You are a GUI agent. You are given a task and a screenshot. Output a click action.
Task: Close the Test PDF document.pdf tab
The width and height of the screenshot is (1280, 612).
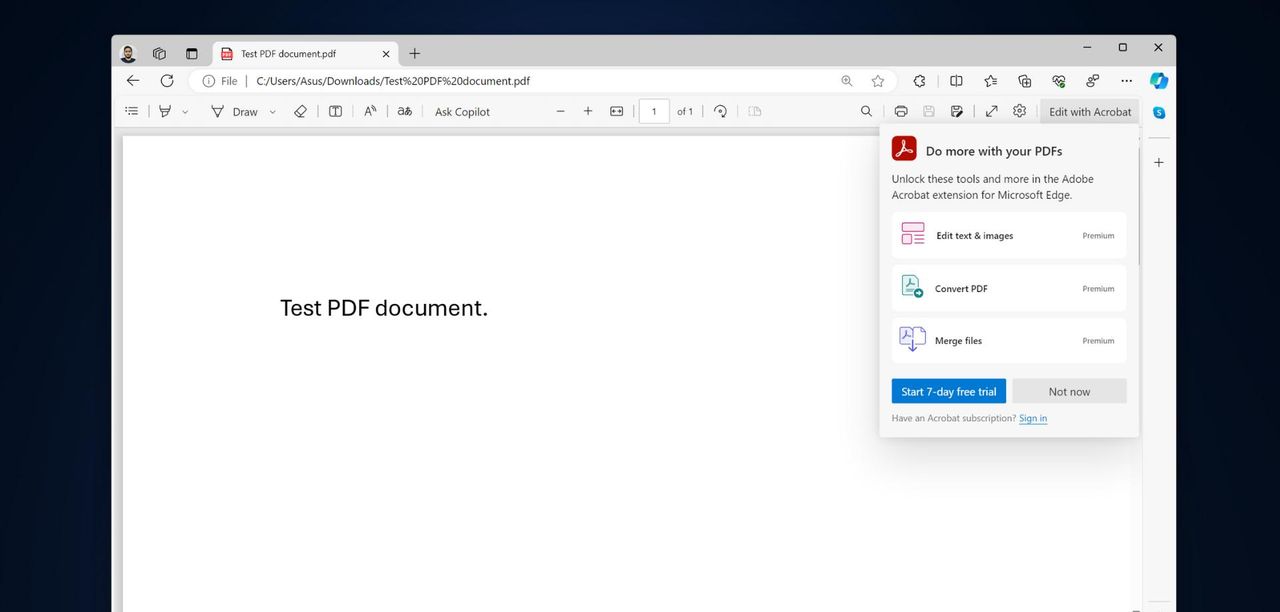pyautogui.click(x=386, y=54)
